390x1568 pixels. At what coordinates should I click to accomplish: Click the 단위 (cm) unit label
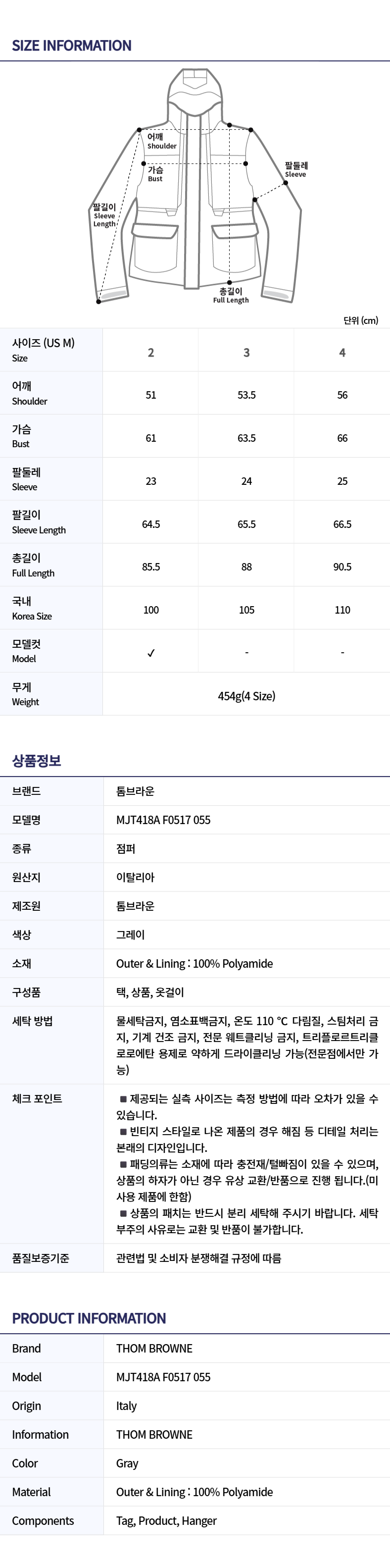(361, 320)
